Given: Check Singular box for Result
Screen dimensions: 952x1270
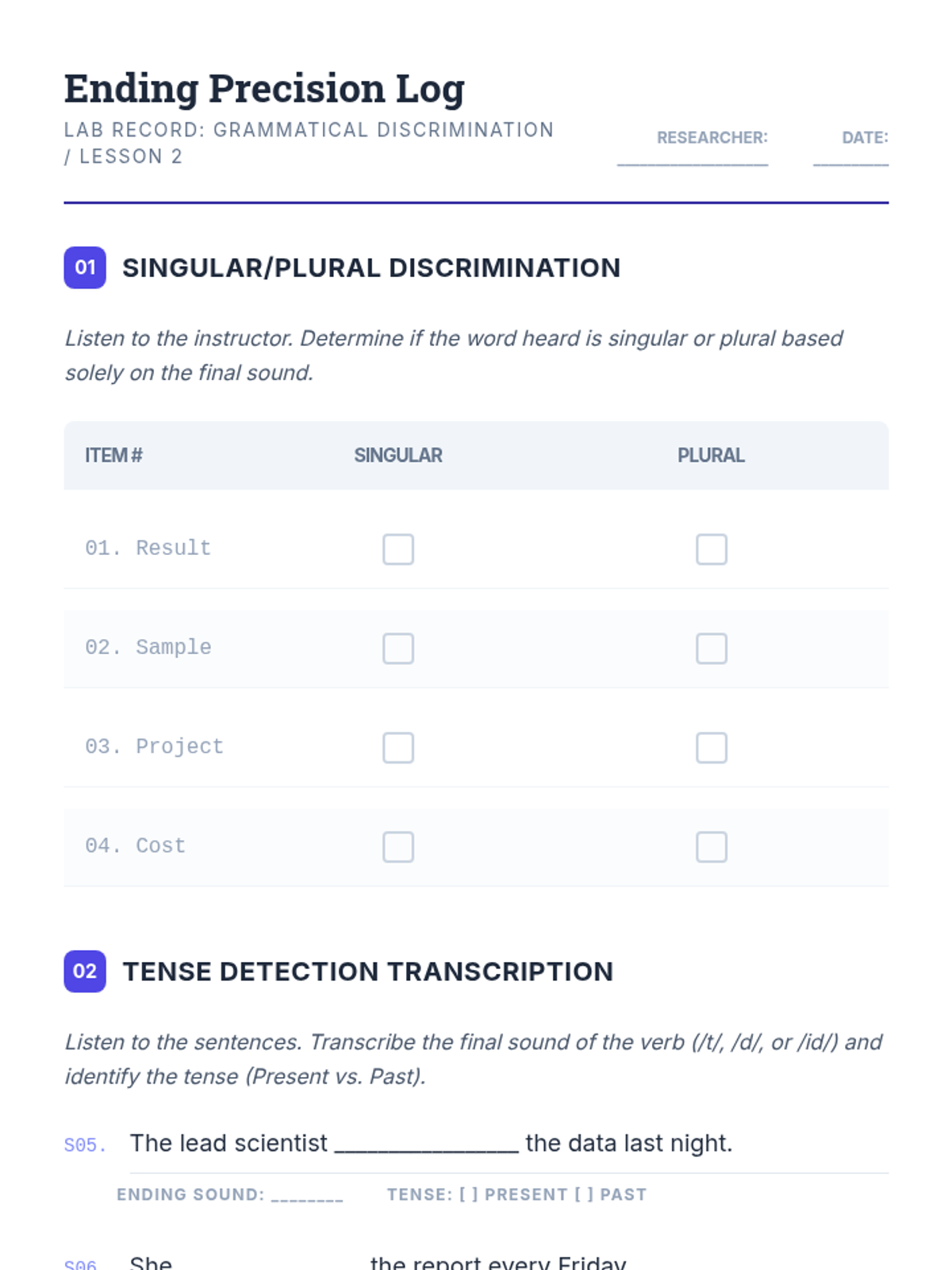Looking at the screenshot, I should pyautogui.click(x=398, y=549).
